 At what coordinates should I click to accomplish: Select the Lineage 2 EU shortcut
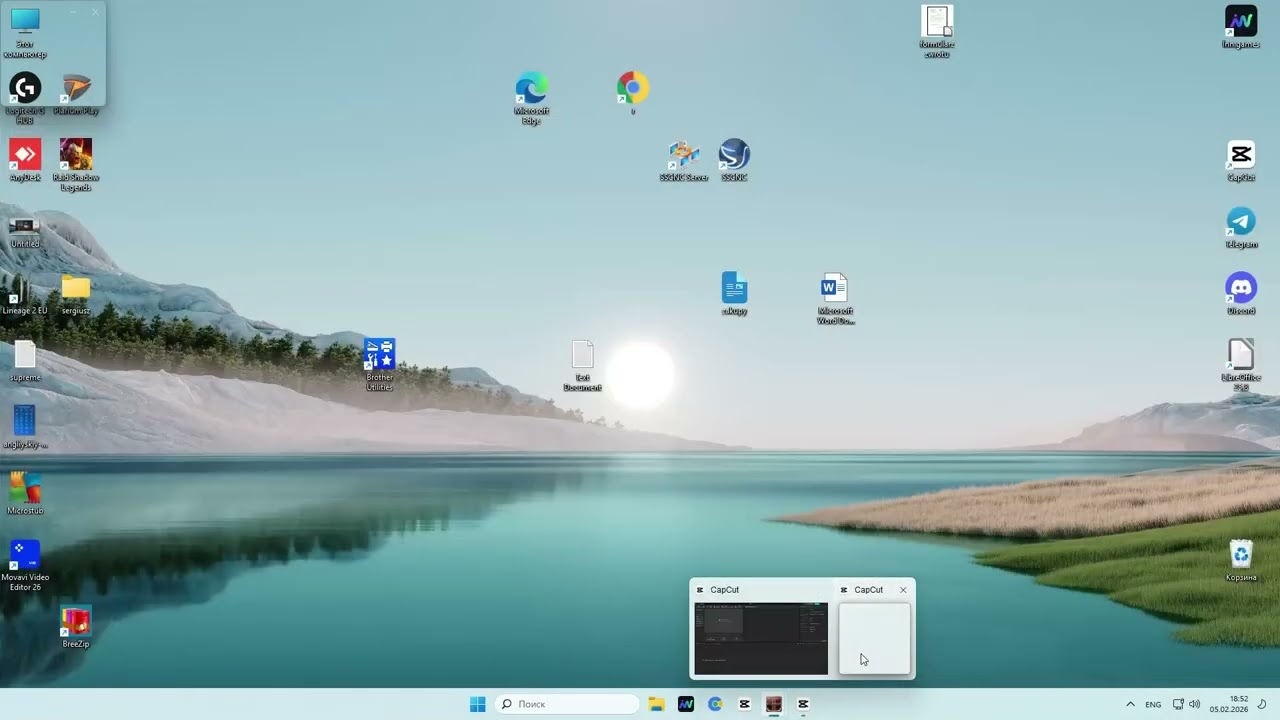[25, 294]
